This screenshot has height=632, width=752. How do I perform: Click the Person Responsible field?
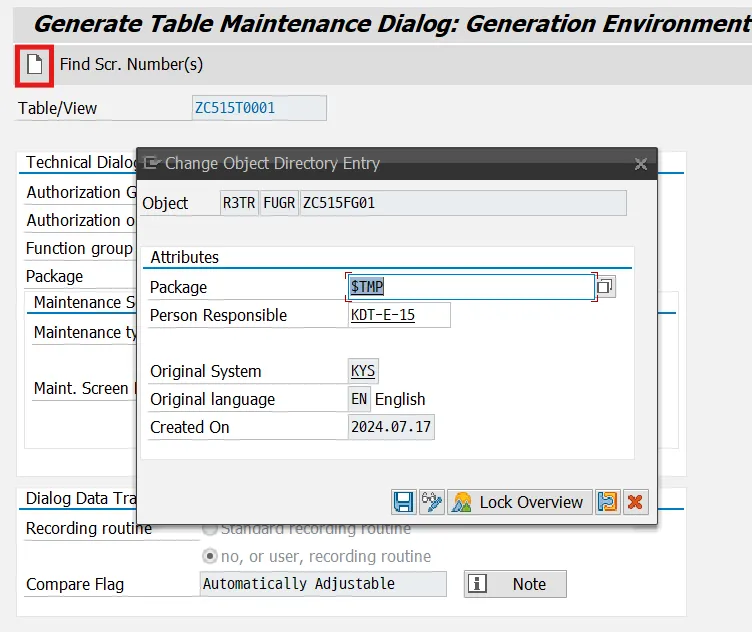click(398, 315)
